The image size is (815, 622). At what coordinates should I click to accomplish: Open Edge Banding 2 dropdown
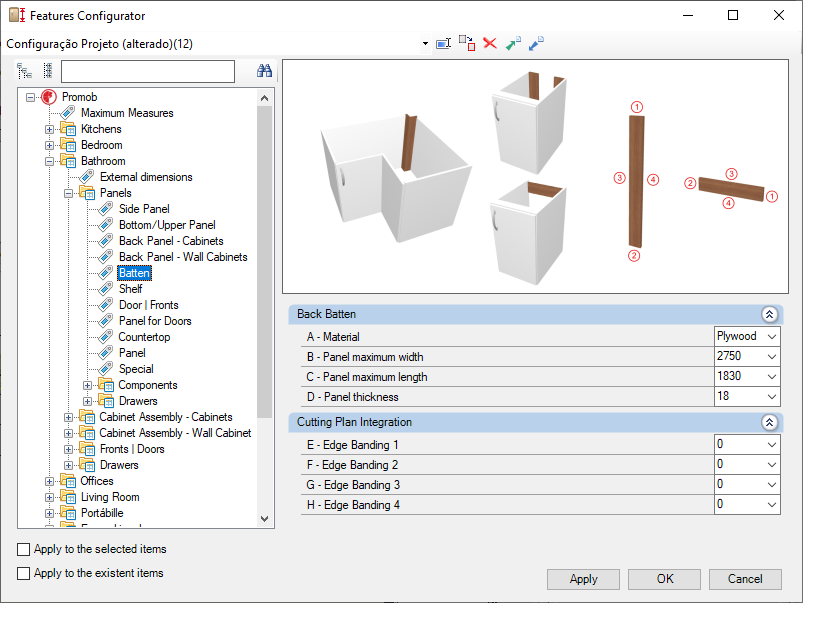click(772, 465)
